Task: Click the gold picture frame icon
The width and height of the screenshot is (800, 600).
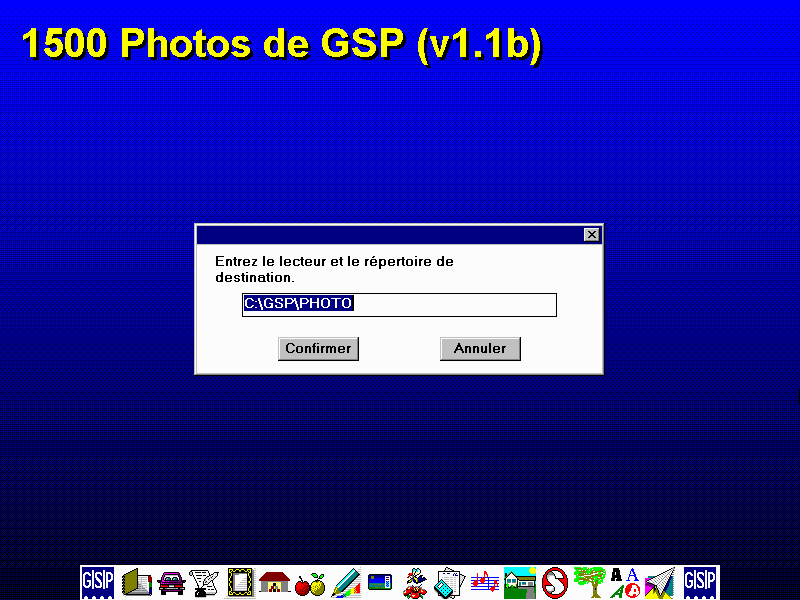Action: [x=240, y=582]
